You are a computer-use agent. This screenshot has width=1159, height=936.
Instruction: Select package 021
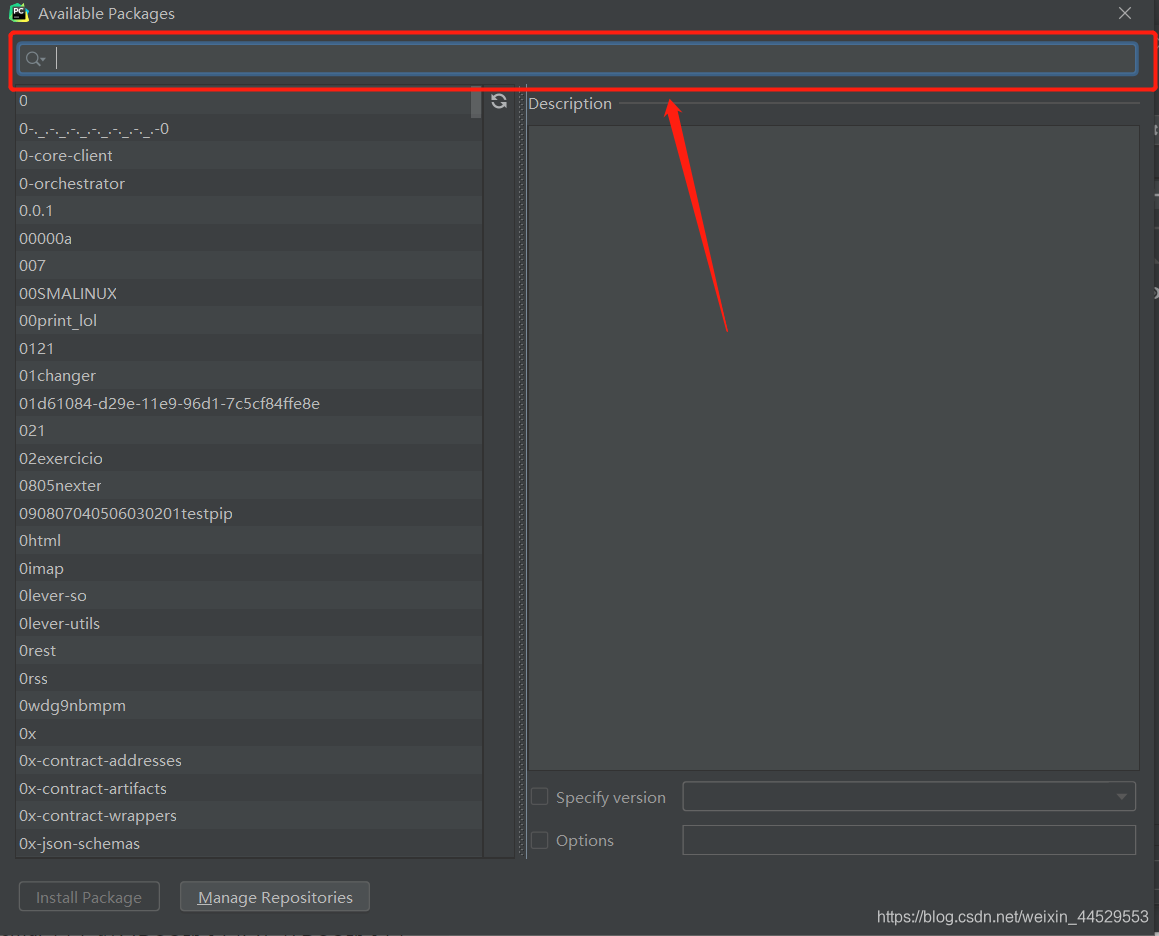[249, 430]
